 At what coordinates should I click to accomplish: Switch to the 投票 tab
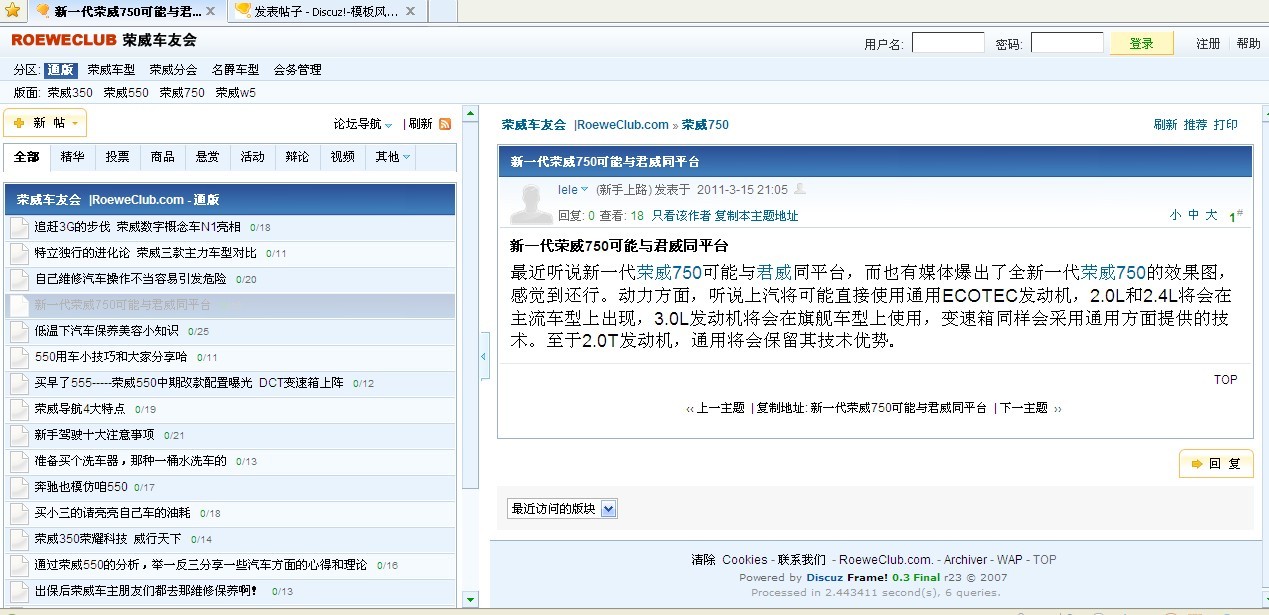118,157
